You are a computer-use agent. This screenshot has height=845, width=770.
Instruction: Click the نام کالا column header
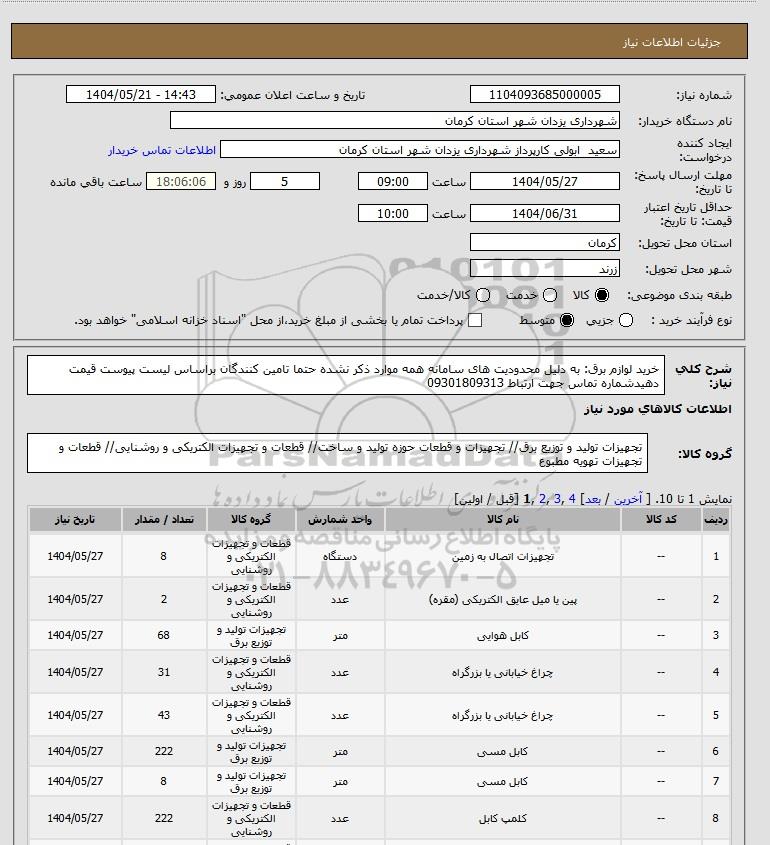(x=503, y=519)
